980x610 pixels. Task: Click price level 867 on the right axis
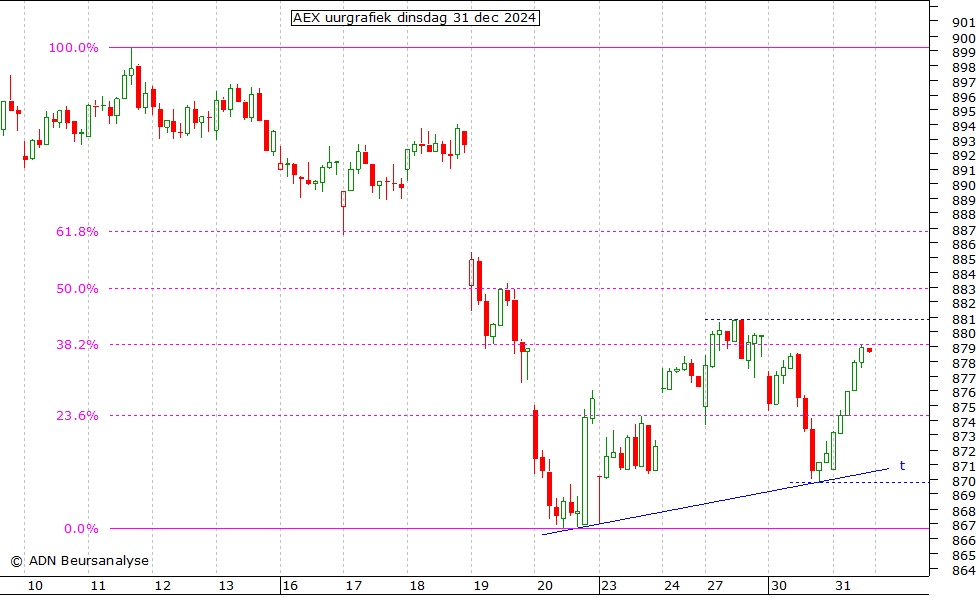click(x=964, y=526)
